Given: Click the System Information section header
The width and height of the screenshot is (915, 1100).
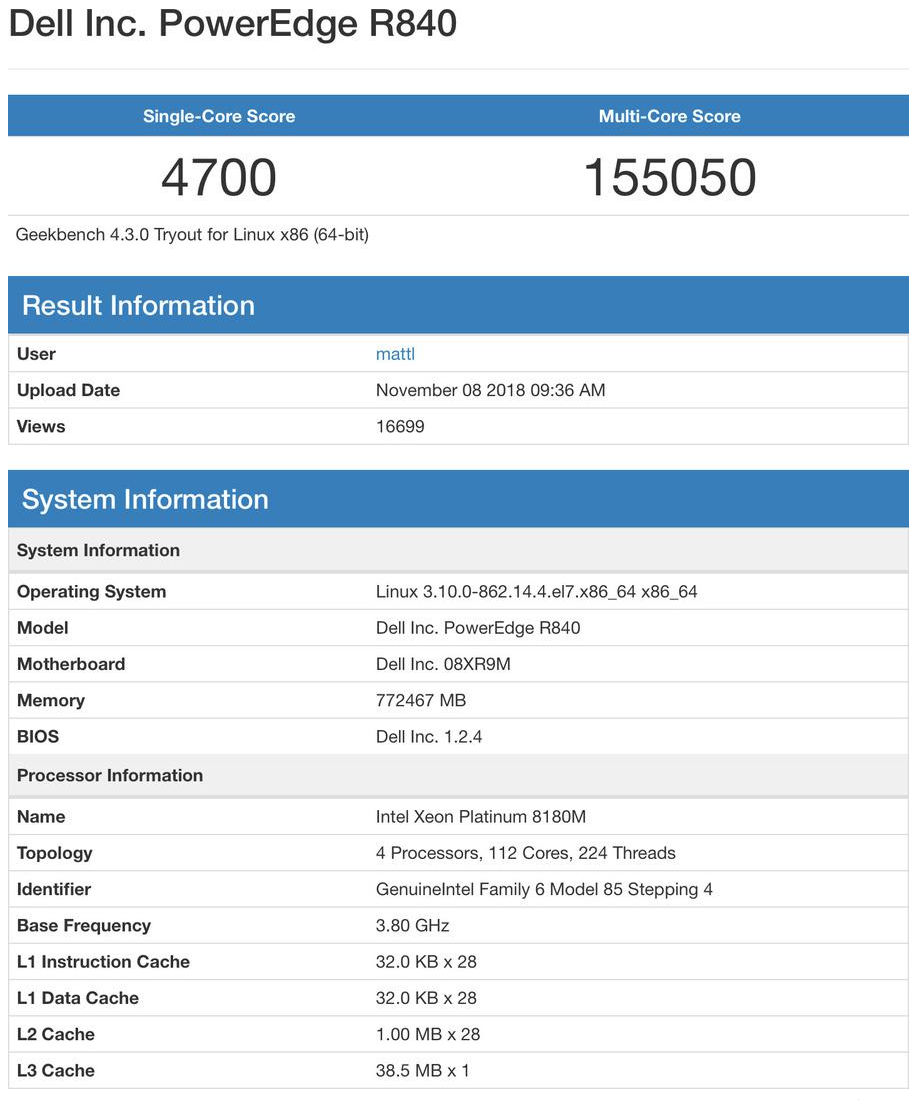Looking at the screenshot, I should tap(145, 499).
